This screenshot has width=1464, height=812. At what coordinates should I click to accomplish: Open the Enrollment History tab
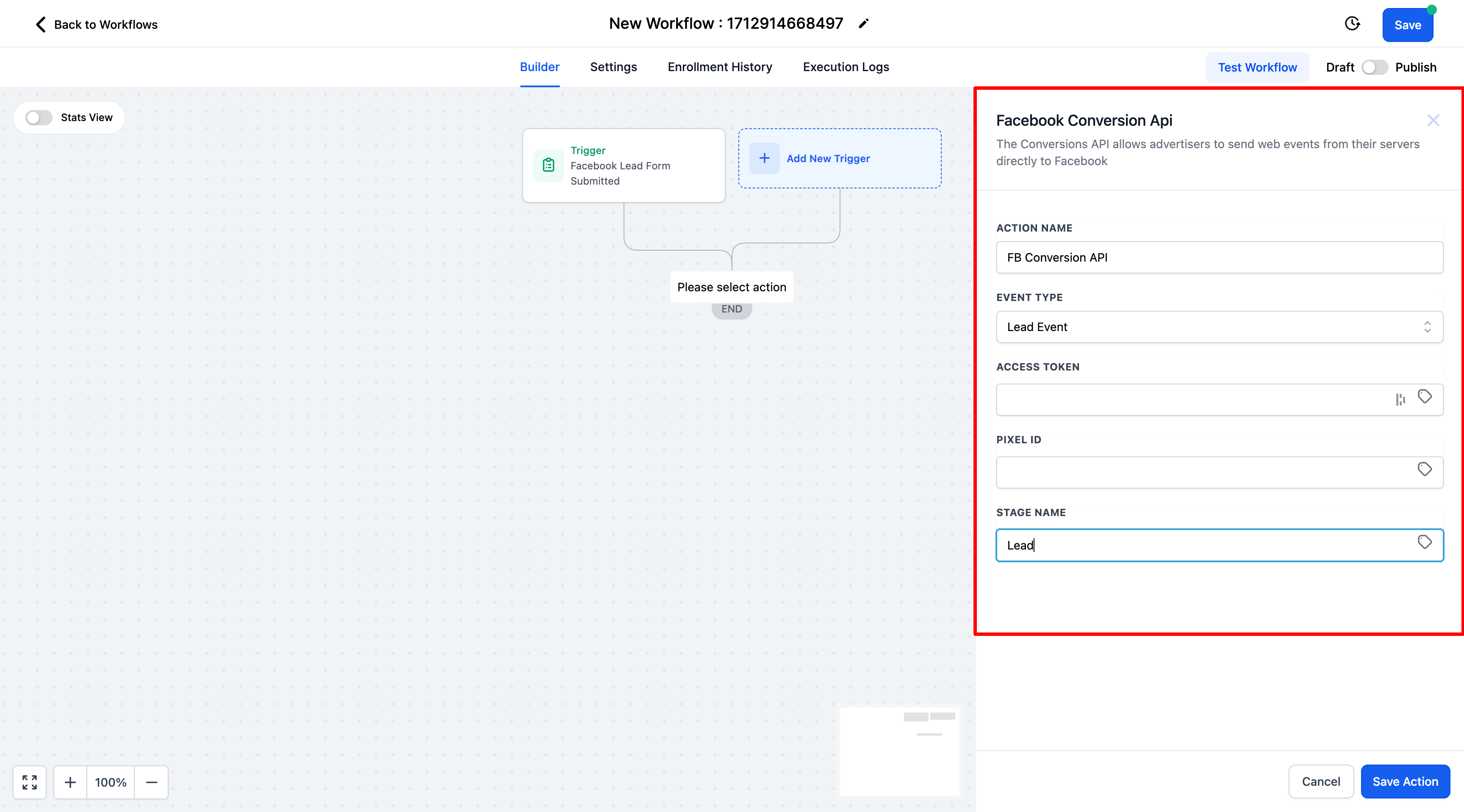pos(719,67)
